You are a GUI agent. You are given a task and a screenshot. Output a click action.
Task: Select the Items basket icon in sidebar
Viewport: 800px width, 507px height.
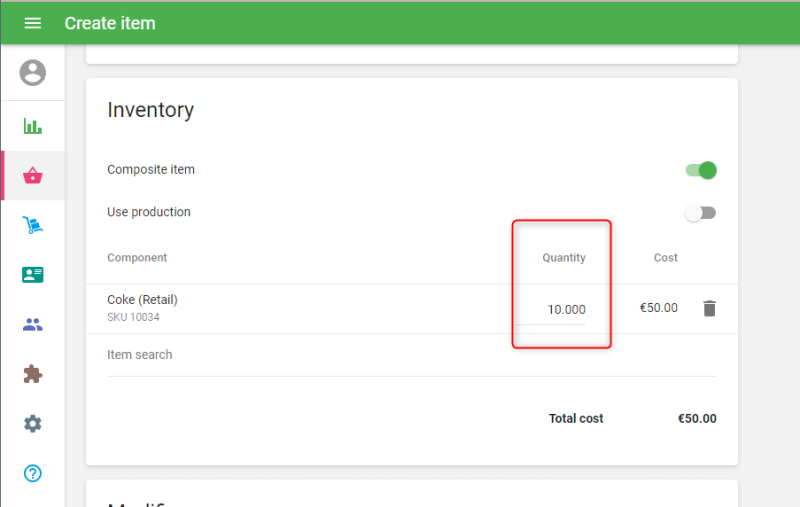[x=33, y=176]
